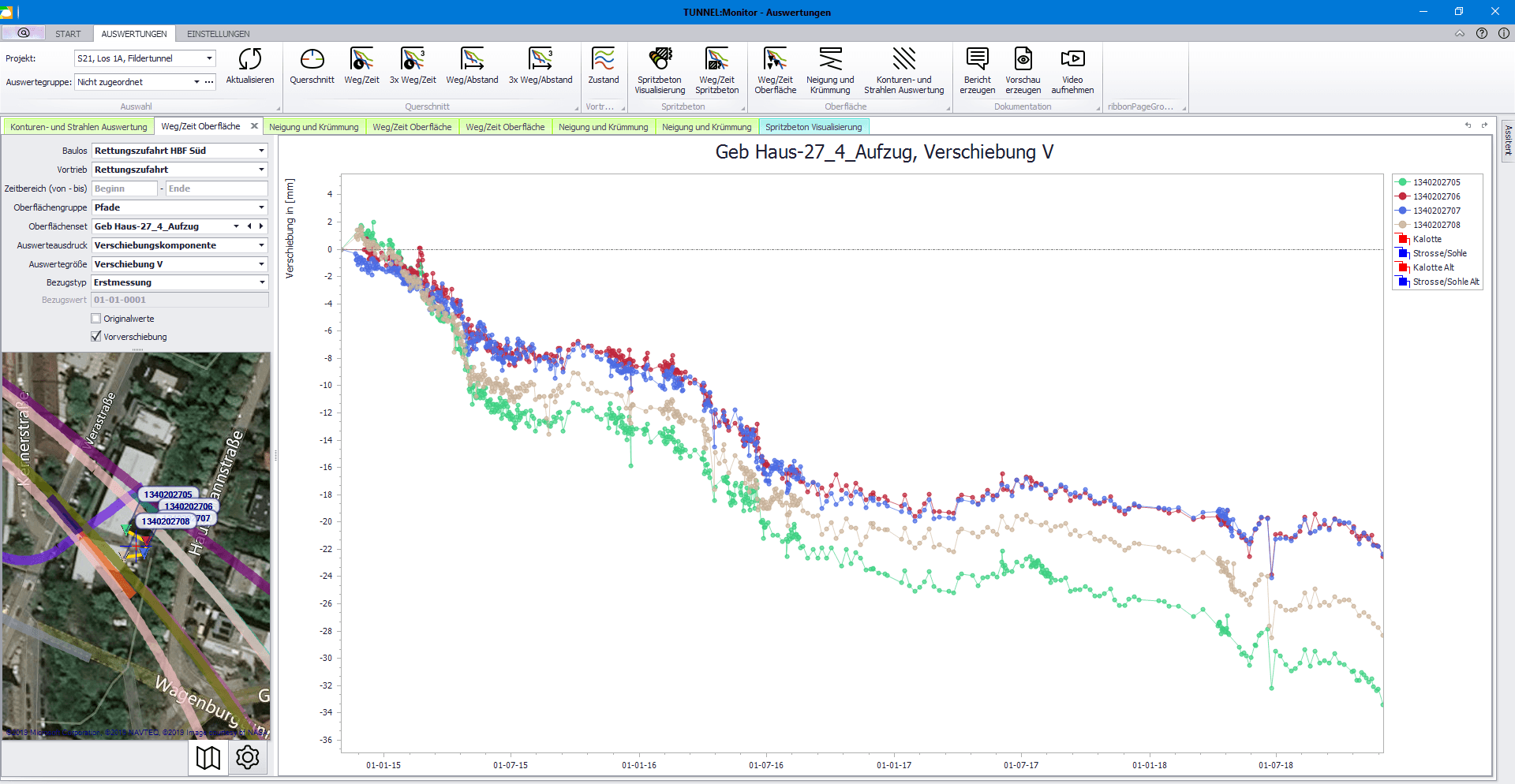Open the Konturen- und Strahlen Auswertung tab
Screen dimensions: 1515x784
79,127
